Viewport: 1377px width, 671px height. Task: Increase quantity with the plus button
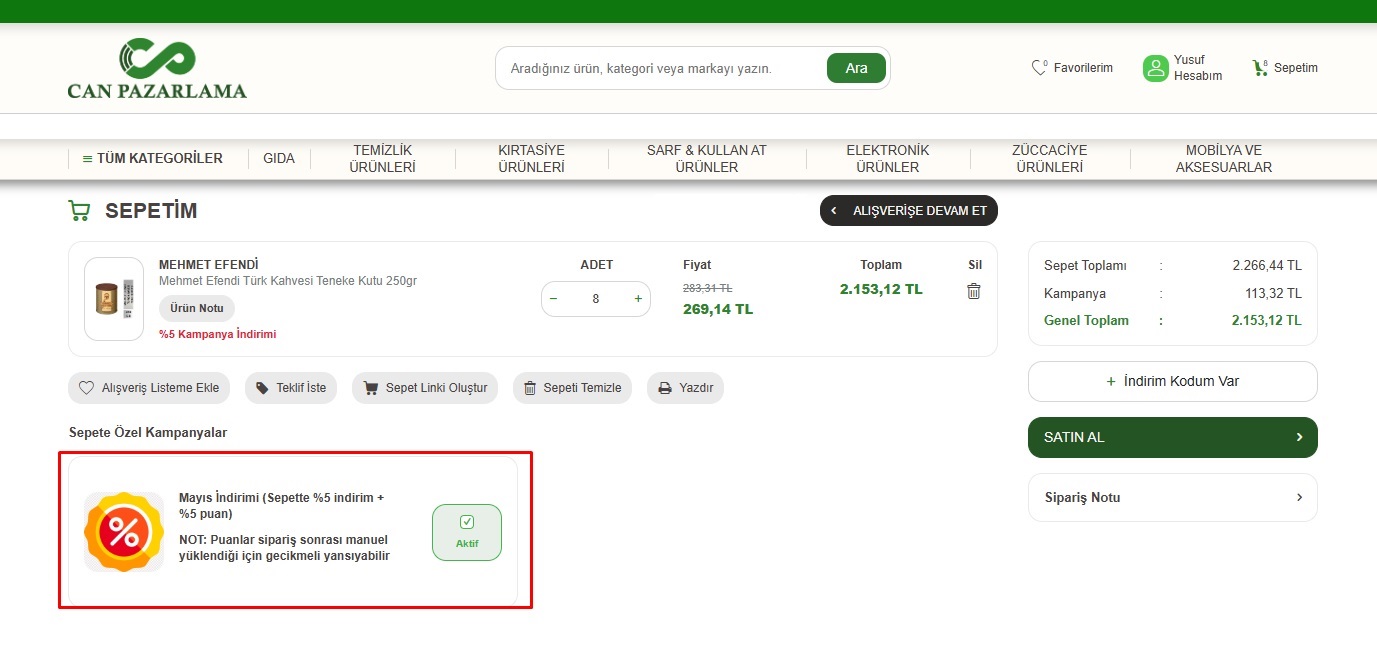[638, 298]
